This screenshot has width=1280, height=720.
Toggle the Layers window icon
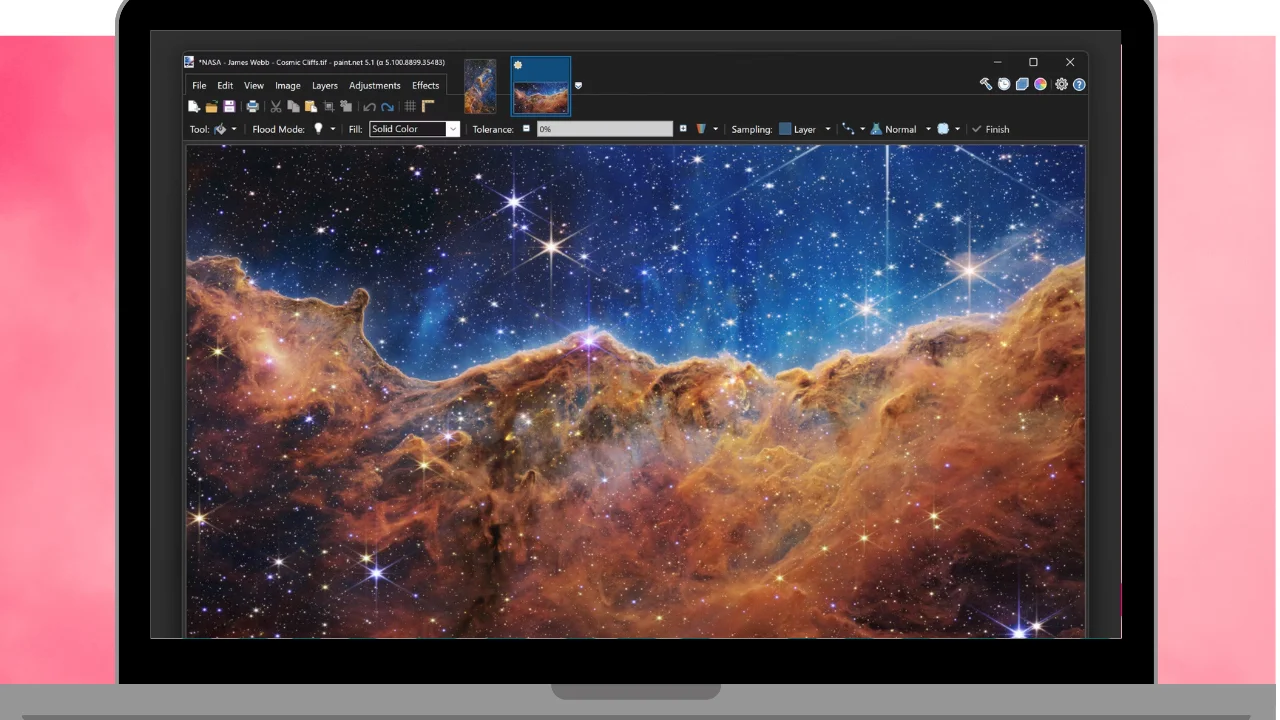coord(1022,85)
